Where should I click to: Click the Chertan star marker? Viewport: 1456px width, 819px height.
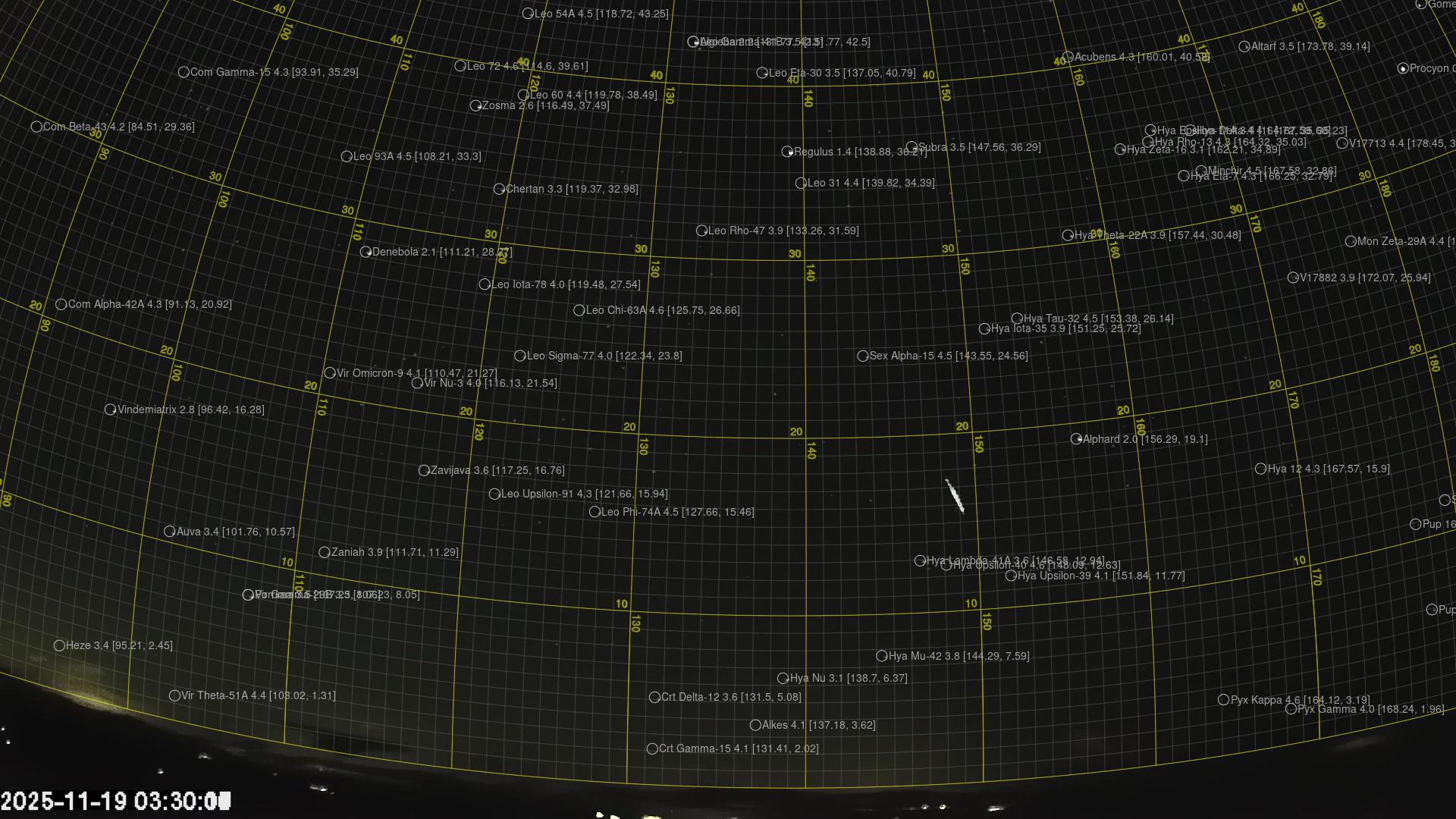(499, 189)
